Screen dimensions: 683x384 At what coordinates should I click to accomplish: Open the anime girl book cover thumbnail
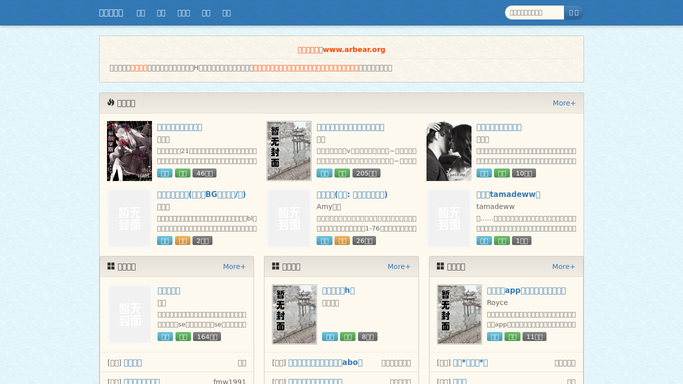click(129, 151)
